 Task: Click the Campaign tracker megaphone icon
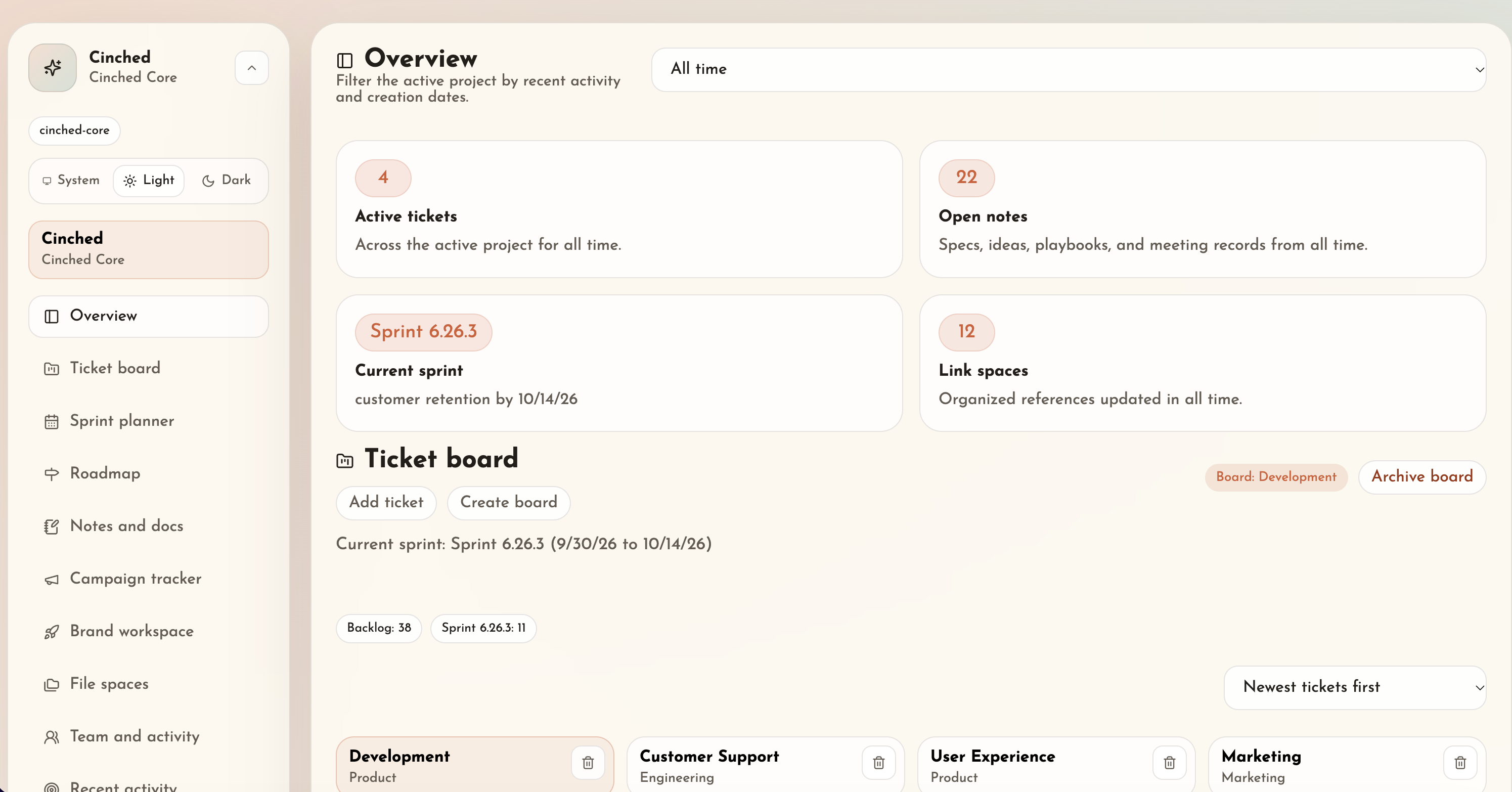pyautogui.click(x=52, y=580)
